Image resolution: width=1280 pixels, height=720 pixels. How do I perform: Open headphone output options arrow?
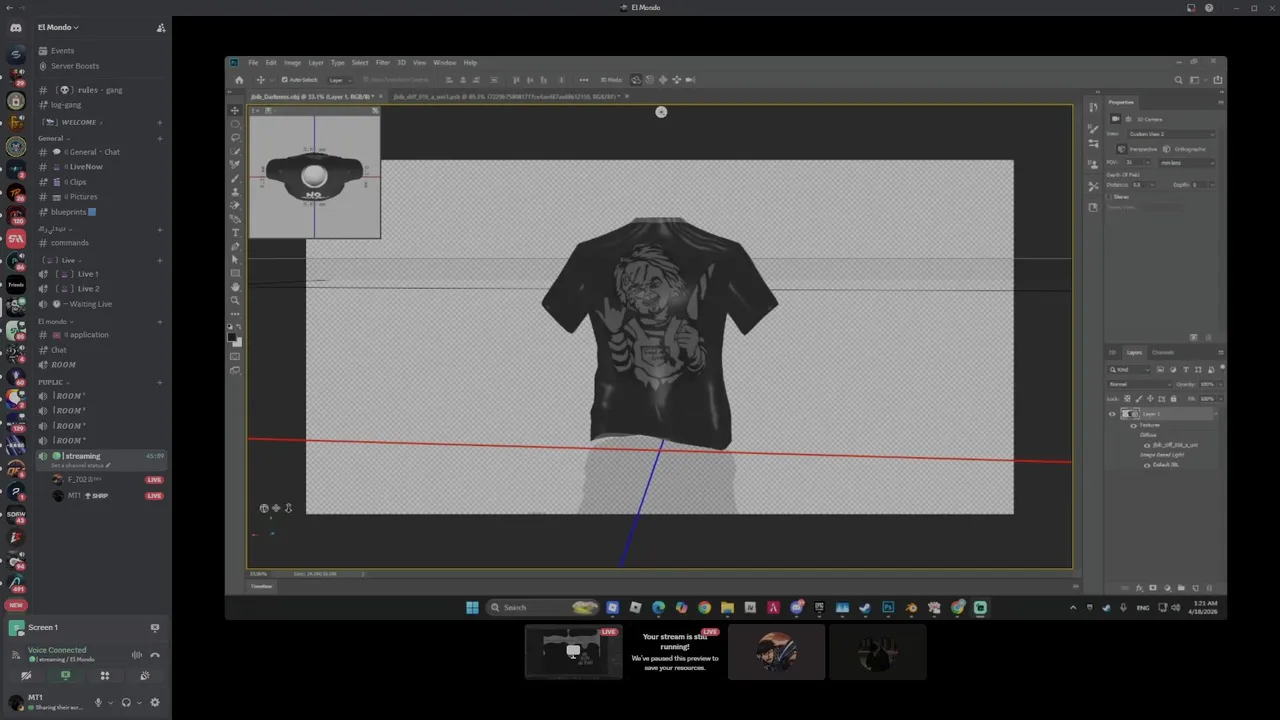point(139,702)
